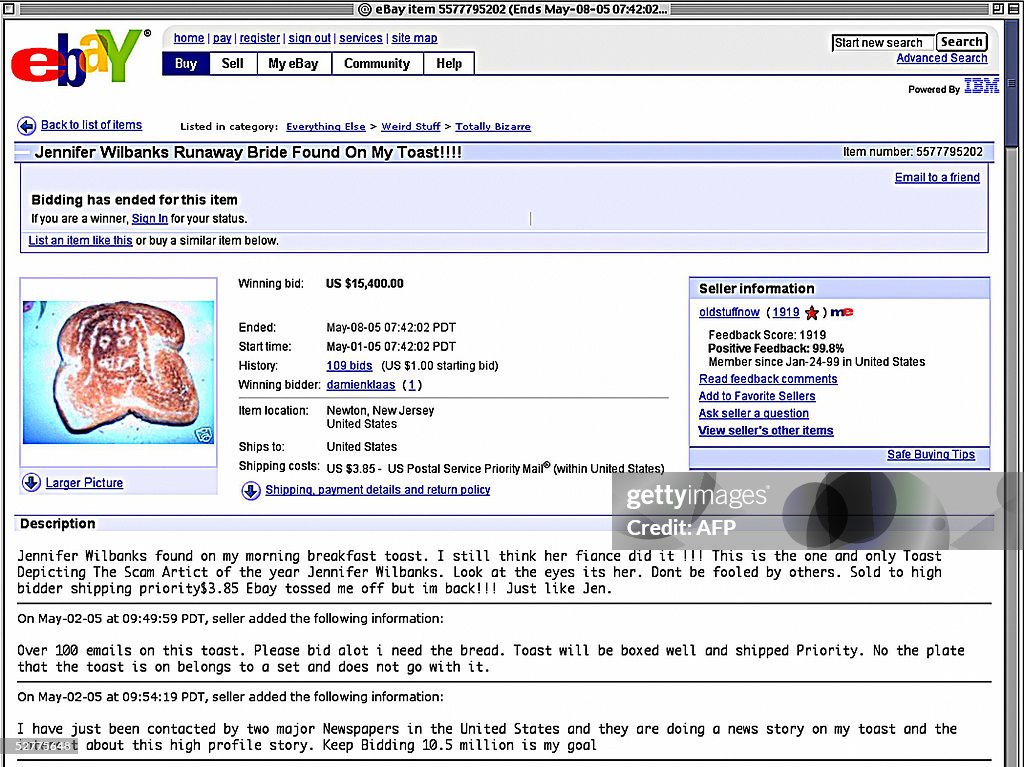Click the Shipping details down-arrow icon
The width and height of the screenshot is (1024, 767).
click(x=251, y=491)
